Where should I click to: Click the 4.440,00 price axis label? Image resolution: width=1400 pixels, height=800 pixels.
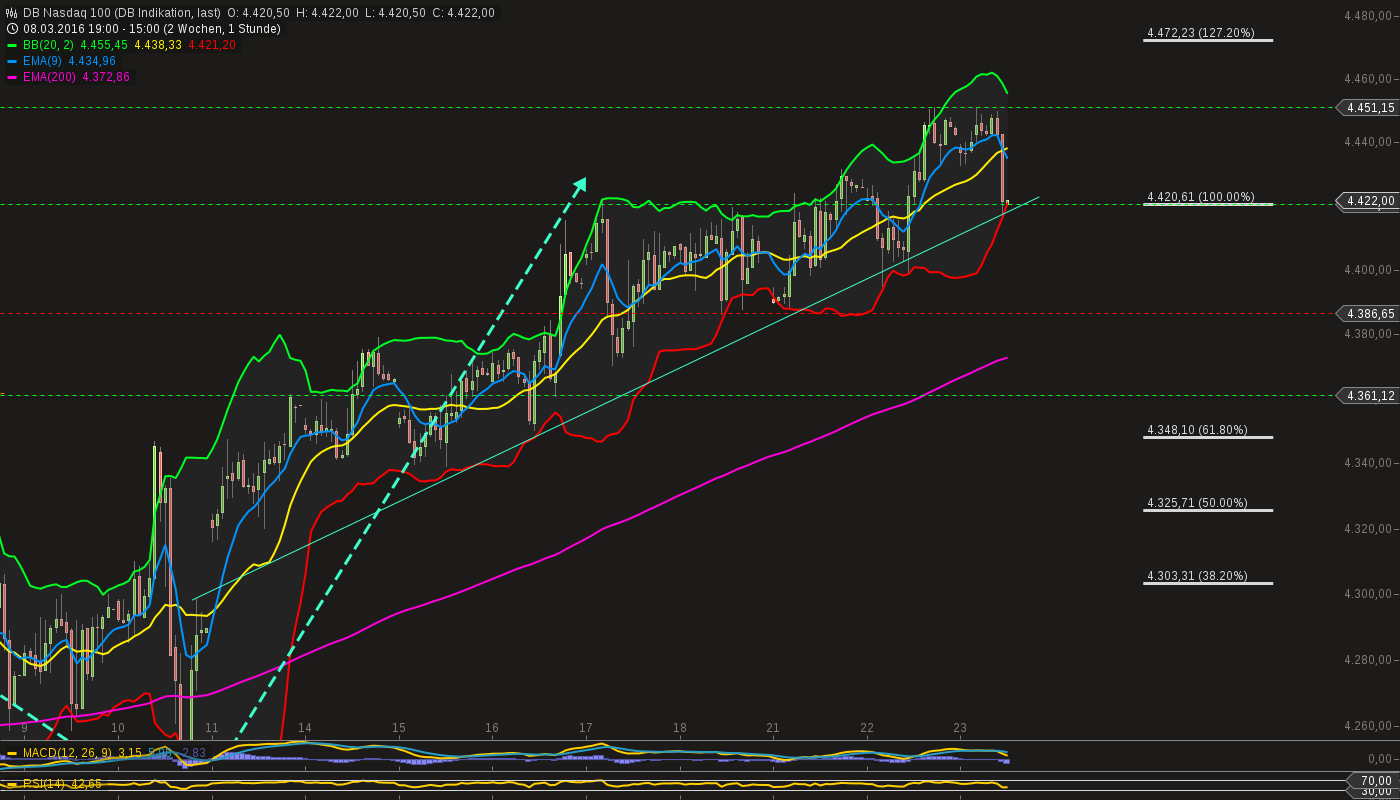1370,142
